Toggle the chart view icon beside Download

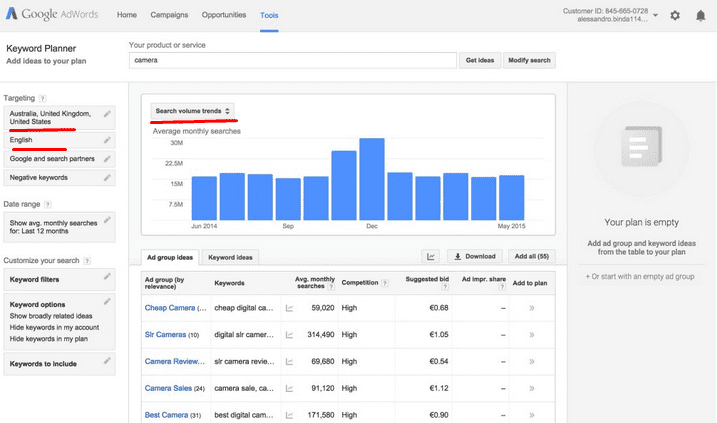[x=430, y=257]
